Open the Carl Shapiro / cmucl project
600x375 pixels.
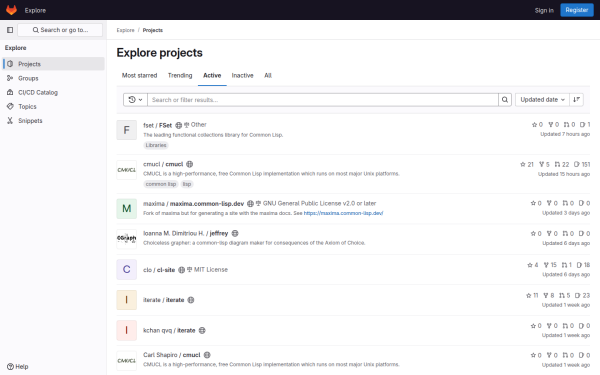[x=171, y=355]
